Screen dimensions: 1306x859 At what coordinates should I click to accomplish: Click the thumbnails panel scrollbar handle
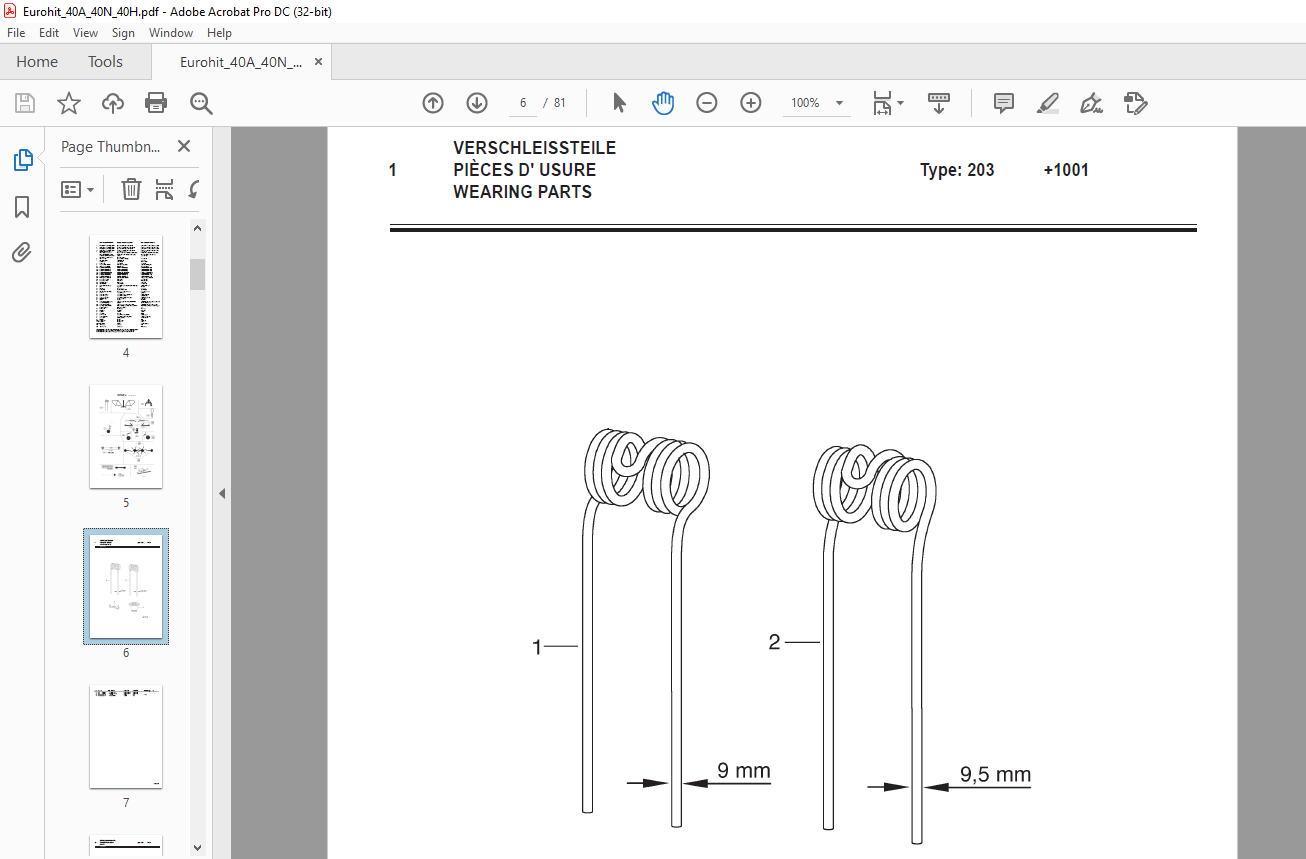[197, 274]
